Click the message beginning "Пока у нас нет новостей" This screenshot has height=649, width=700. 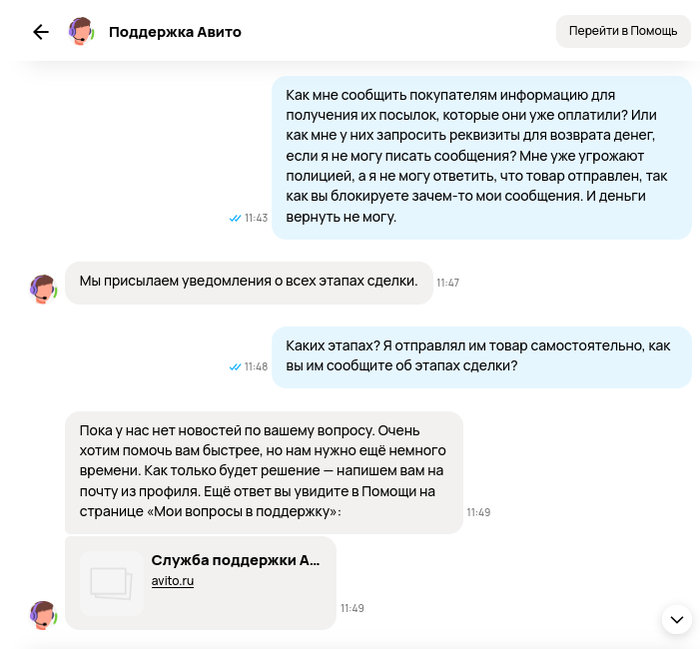click(x=264, y=472)
